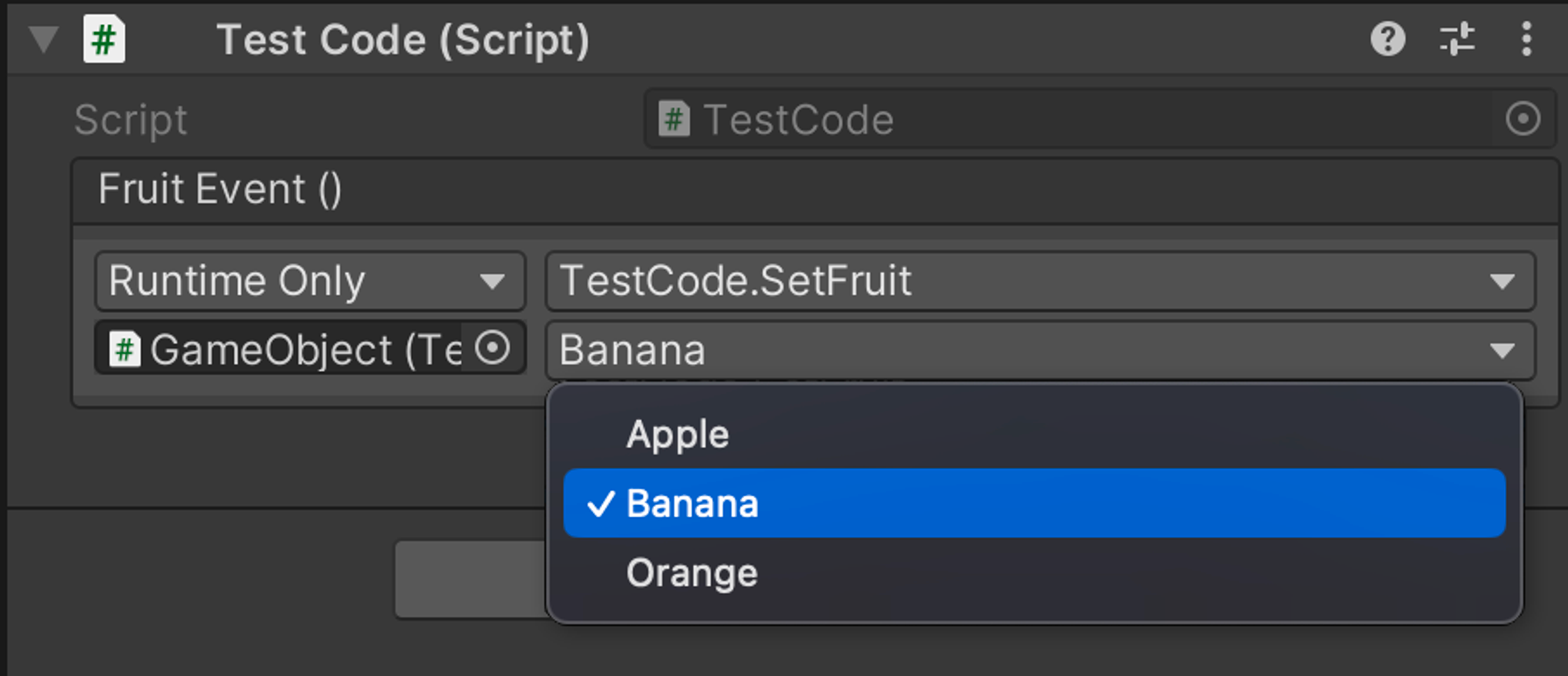The width and height of the screenshot is (1568, 676).
Task: Pick Orange from the popup menu
Action: (691, 573)
